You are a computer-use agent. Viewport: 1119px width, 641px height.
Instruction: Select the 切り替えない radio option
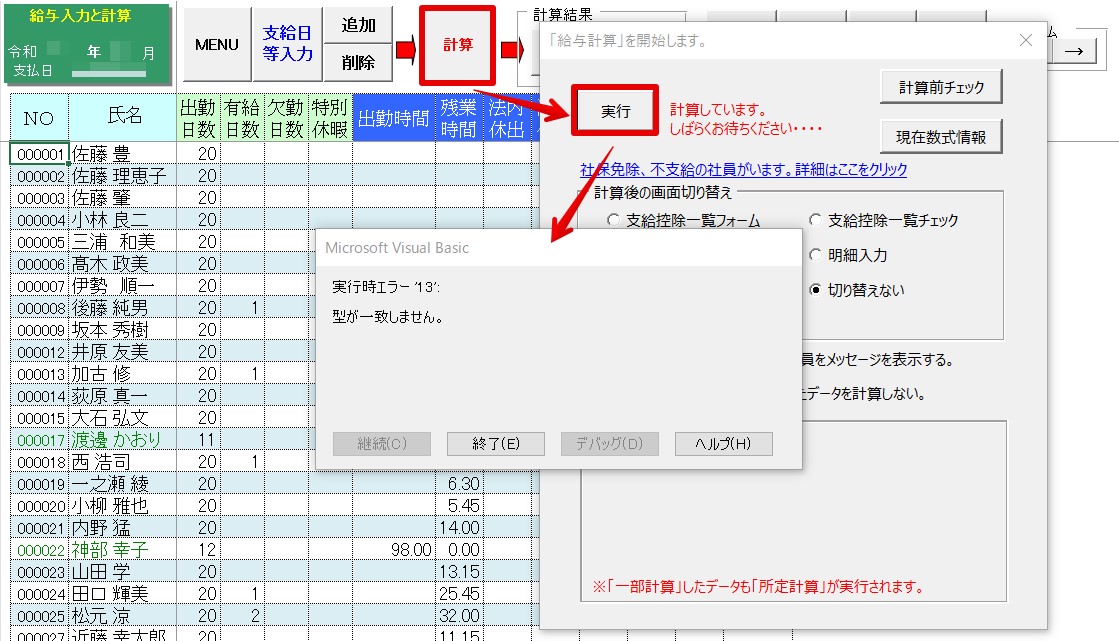click(815, 290)
